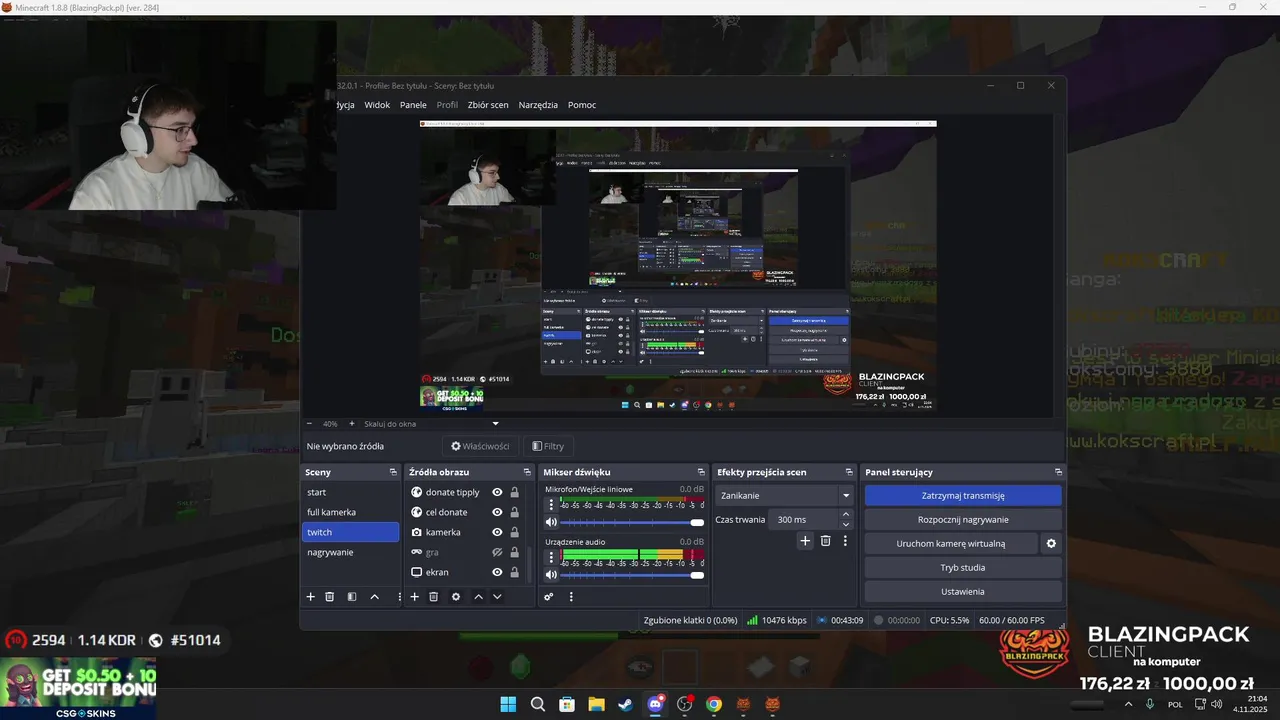
Task: Open transition three-dot properties menu
Action: 845,541
